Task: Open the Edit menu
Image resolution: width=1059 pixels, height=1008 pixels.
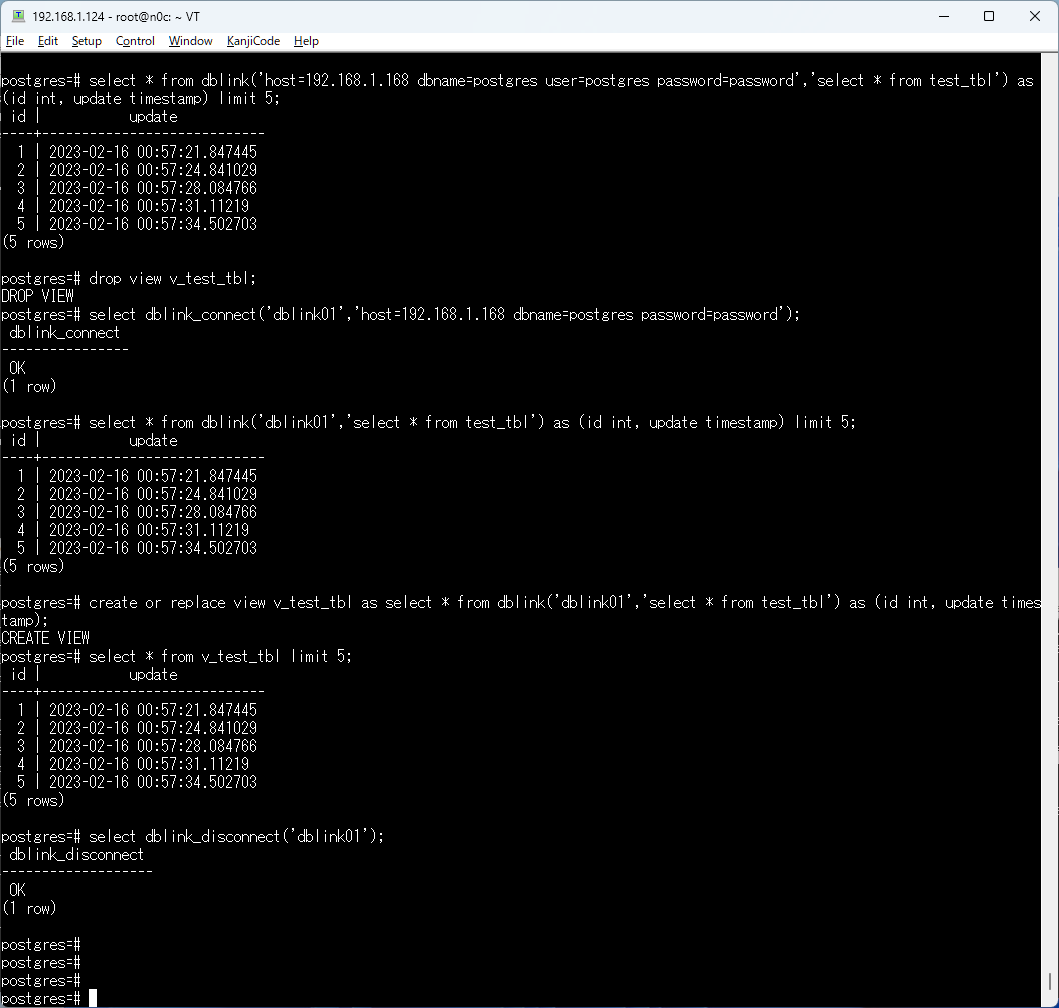Action: pos(48,41)
